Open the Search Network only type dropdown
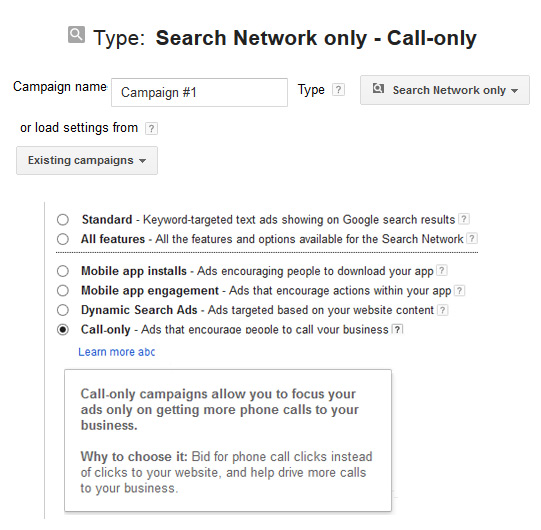The image size is (541, 530). 445,90
